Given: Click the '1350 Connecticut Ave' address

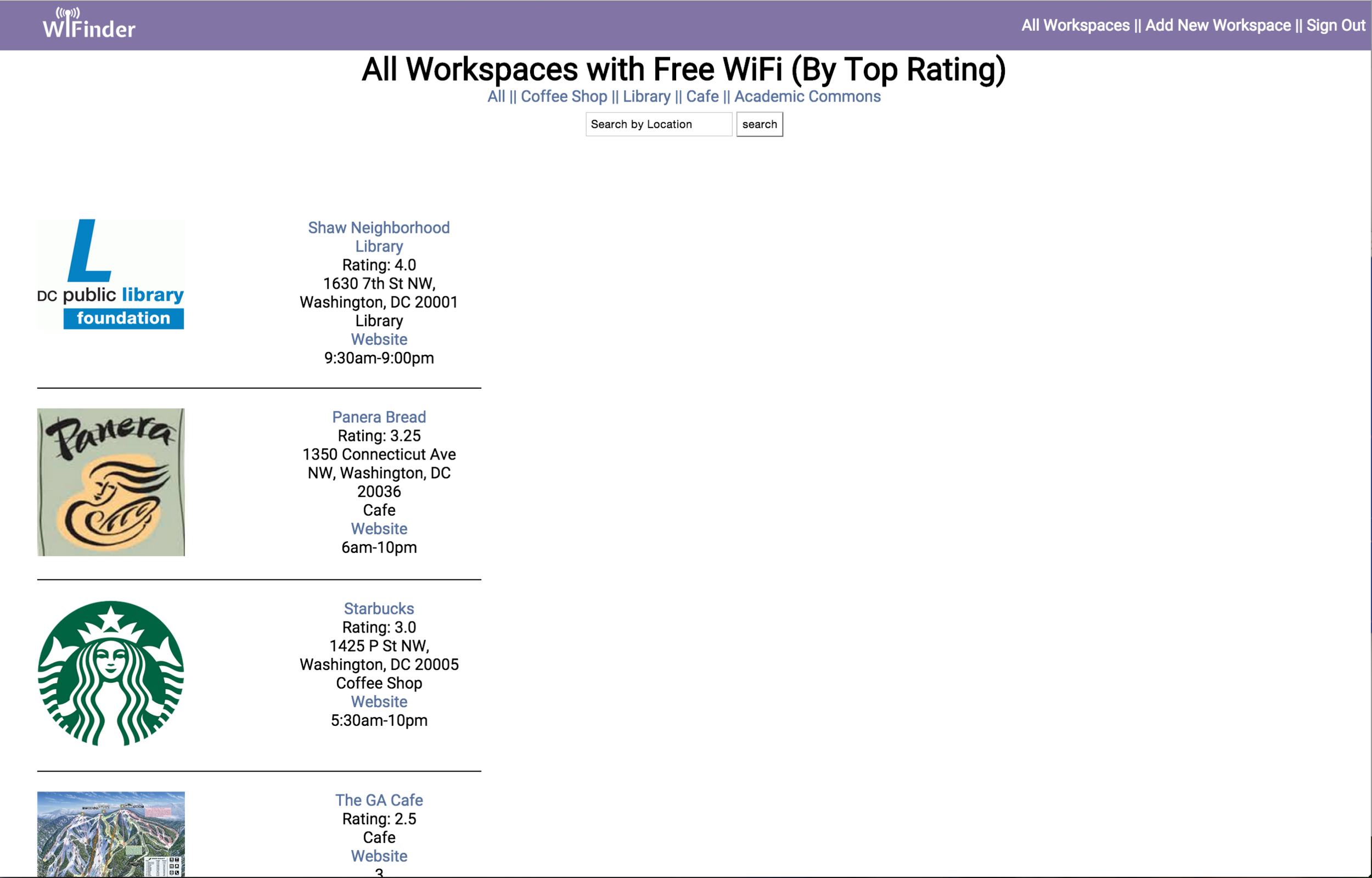Looking at the screenshot, I should 379,455.
